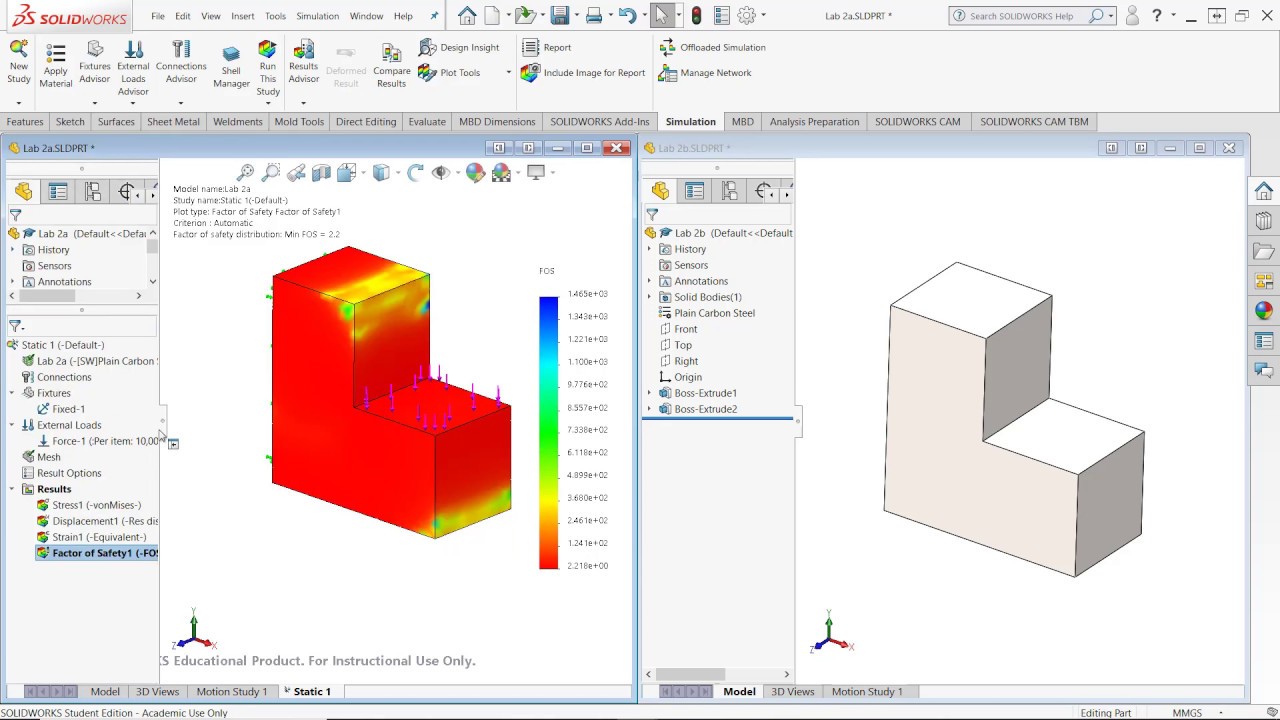The image size is (1280, 720).
Task: Click the Search SOLIDWORKS Help field
Action: coord(1031,16)
